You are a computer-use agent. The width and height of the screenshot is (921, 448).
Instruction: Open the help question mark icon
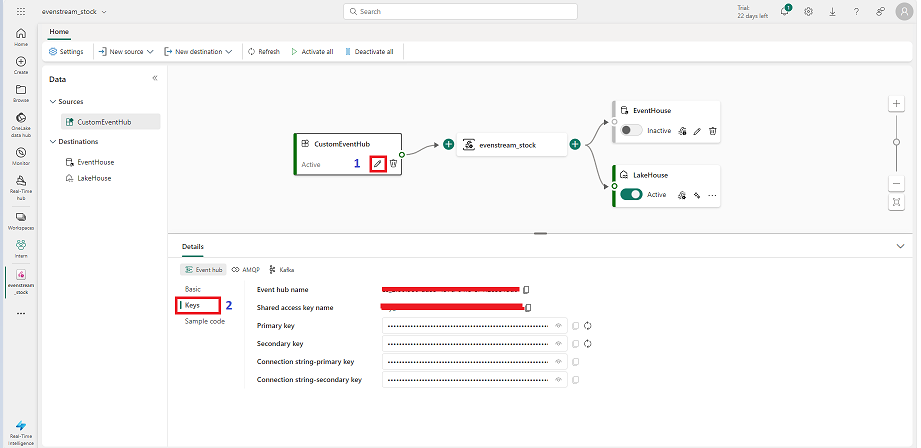856,12
